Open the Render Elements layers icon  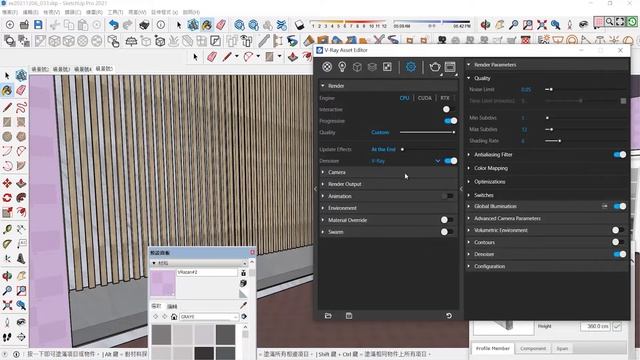(372, 67)
